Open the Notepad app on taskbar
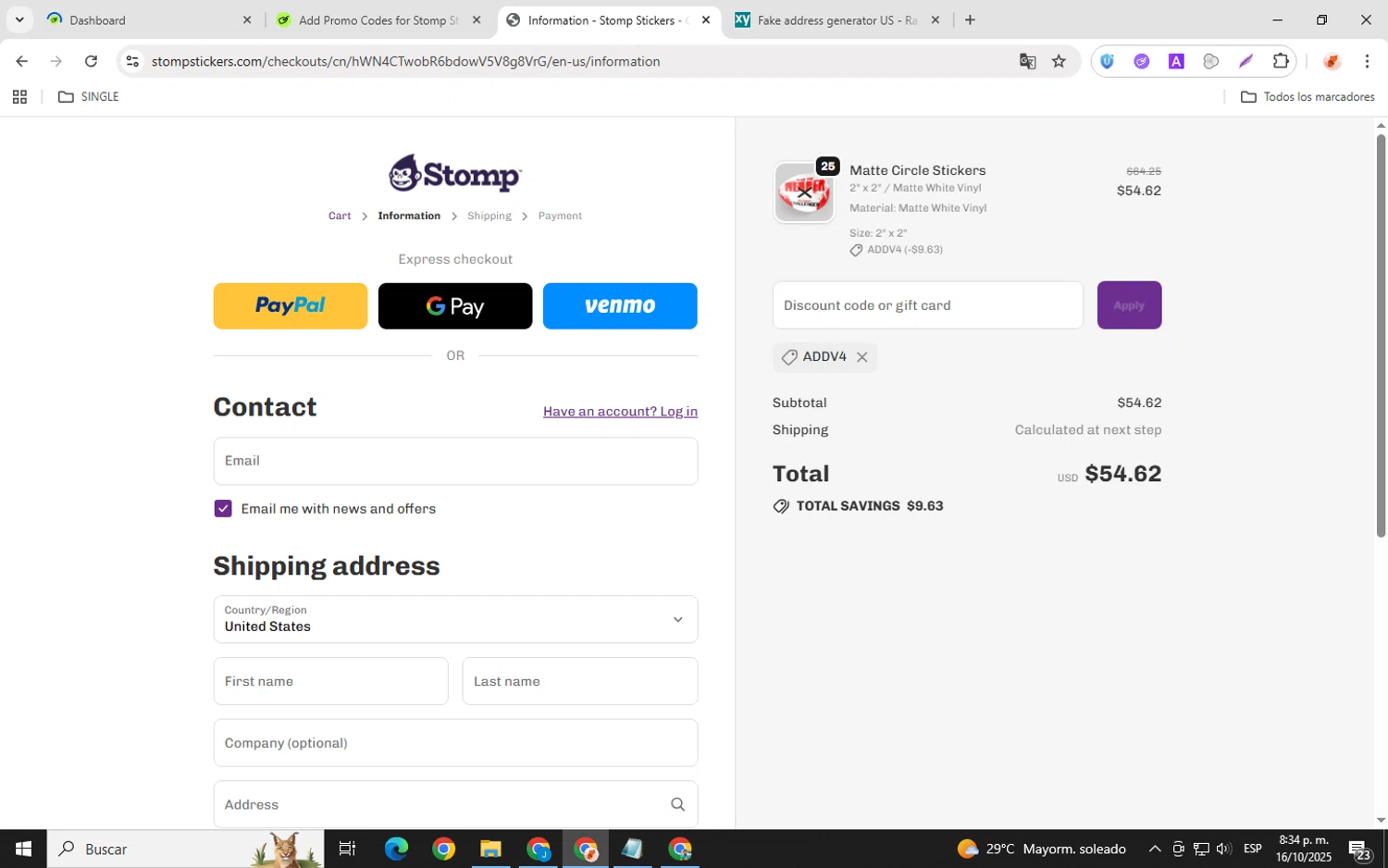Screen dimensions: 1388x868 click(632, 849)
